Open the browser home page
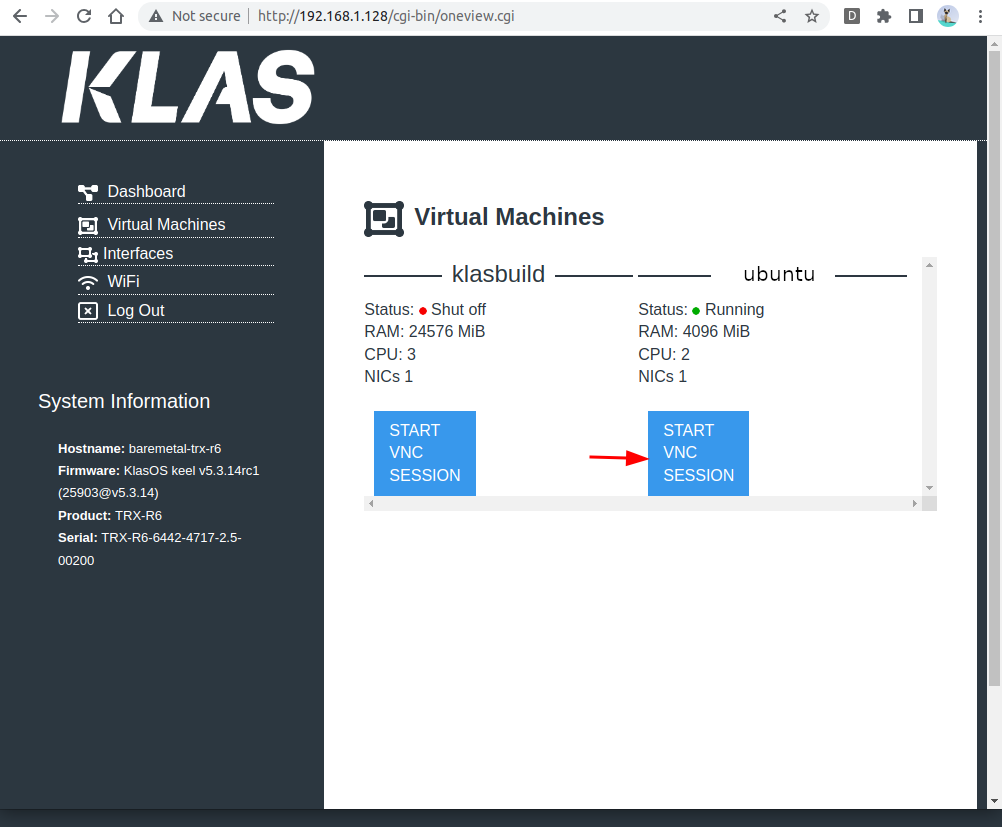1002x827 pixels. pyautogui.click(x=116, y=16)
